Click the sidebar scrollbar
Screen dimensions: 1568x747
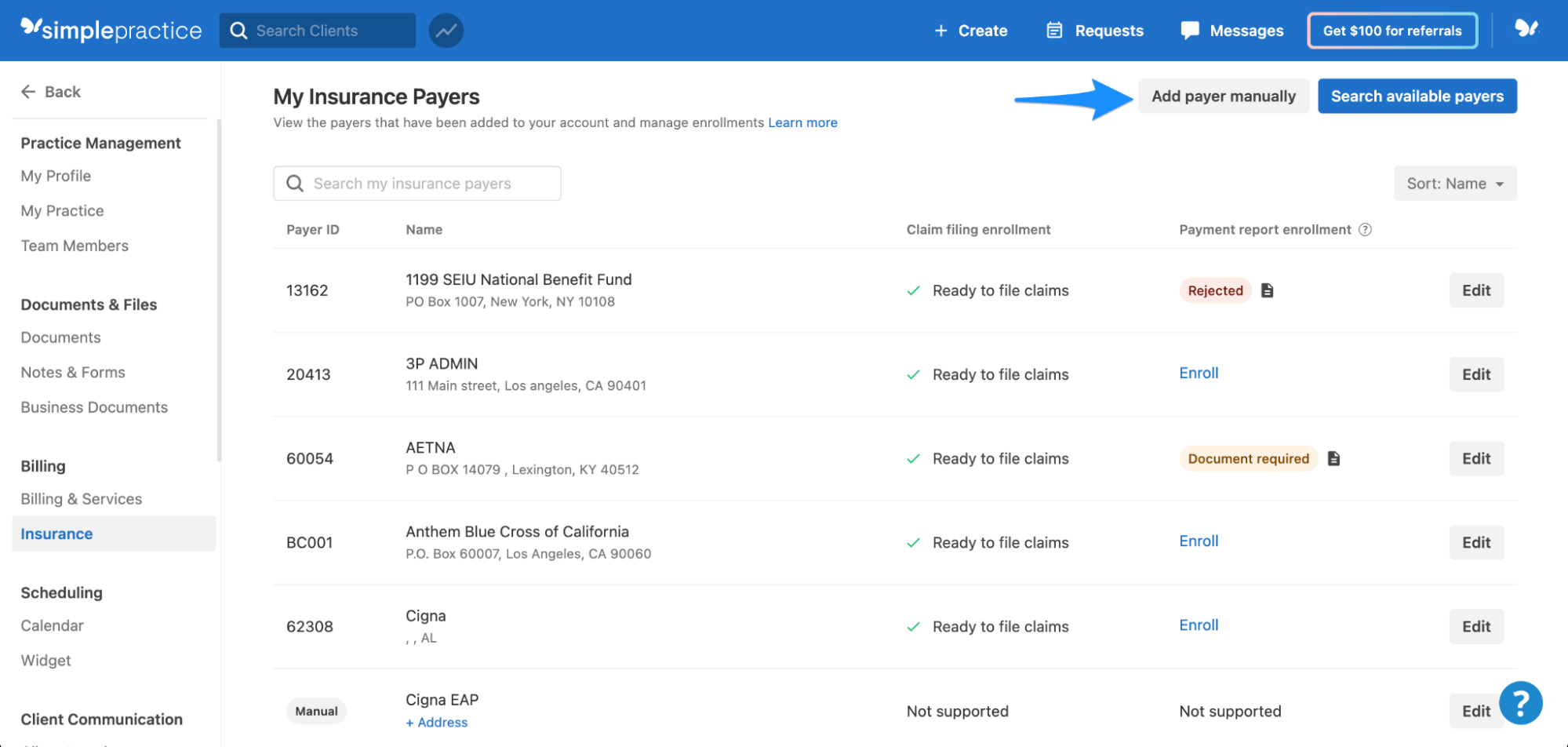click(219, 290)
